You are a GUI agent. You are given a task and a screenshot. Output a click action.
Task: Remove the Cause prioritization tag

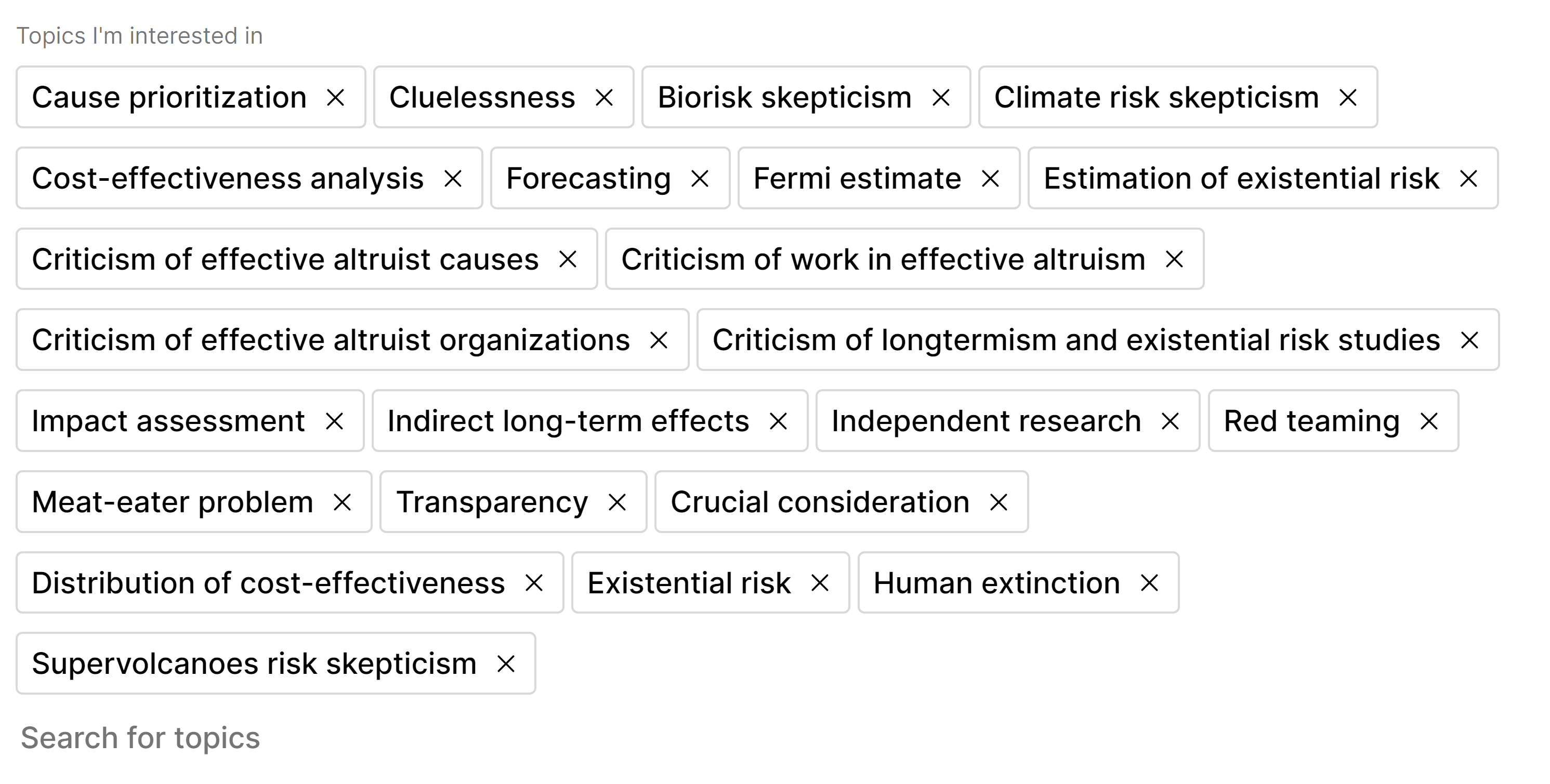point(335,97)
